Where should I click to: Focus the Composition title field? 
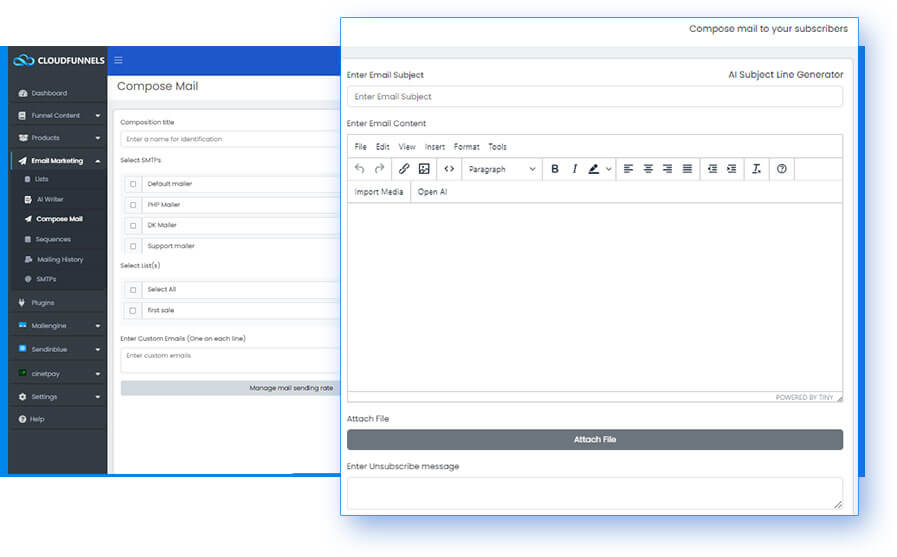(x=231, y=139)
